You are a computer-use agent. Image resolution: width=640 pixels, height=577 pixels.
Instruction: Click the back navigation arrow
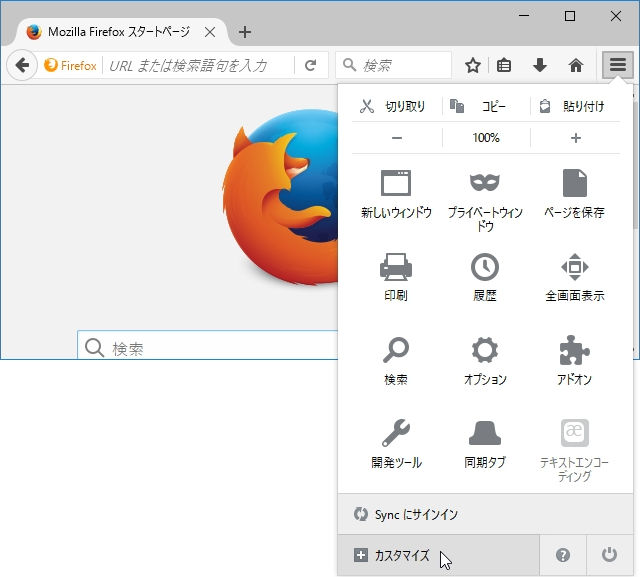pyautogui.click(x=22, y=65)
